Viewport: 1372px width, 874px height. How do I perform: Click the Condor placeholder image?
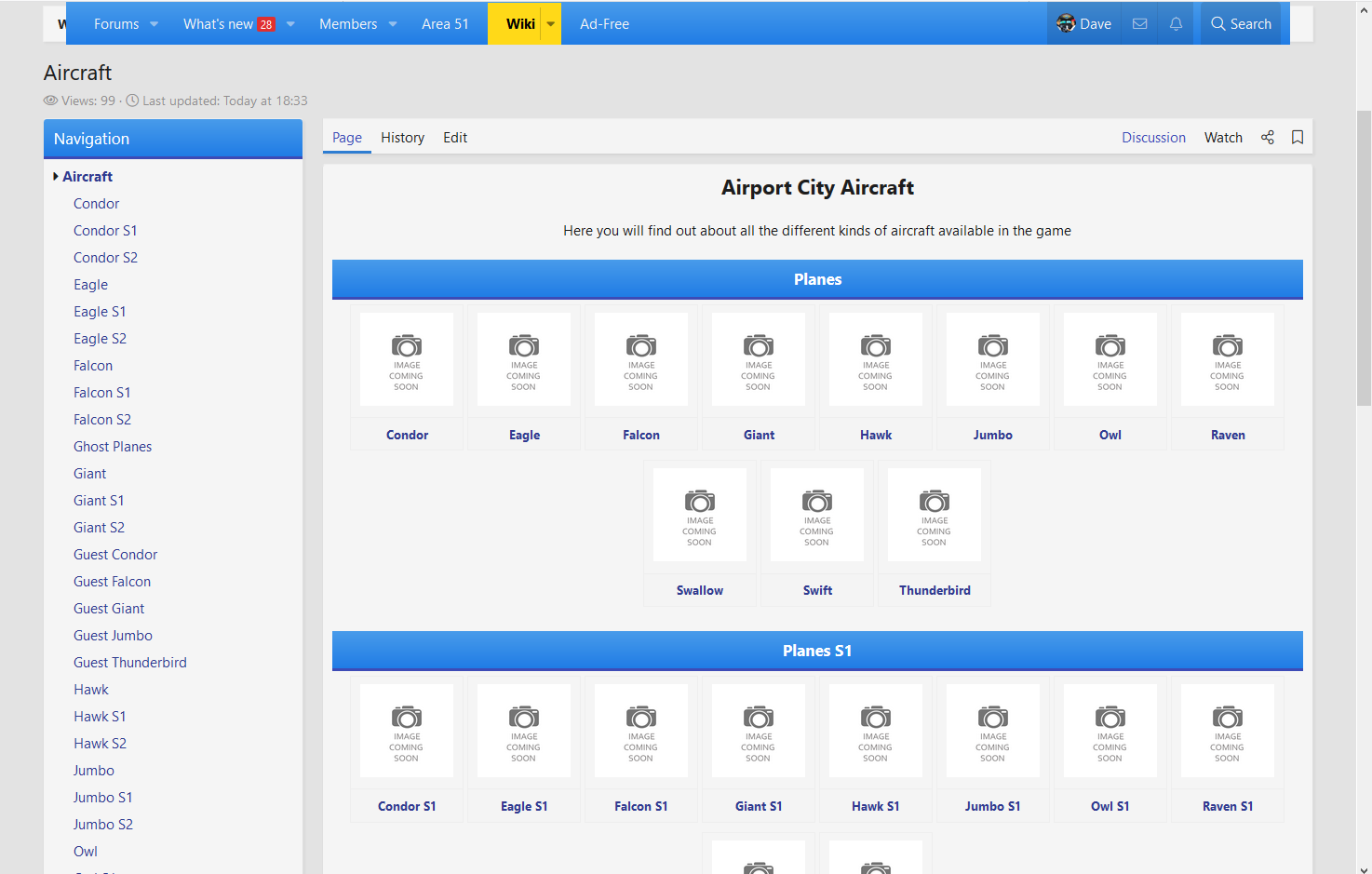pos(407,359)
